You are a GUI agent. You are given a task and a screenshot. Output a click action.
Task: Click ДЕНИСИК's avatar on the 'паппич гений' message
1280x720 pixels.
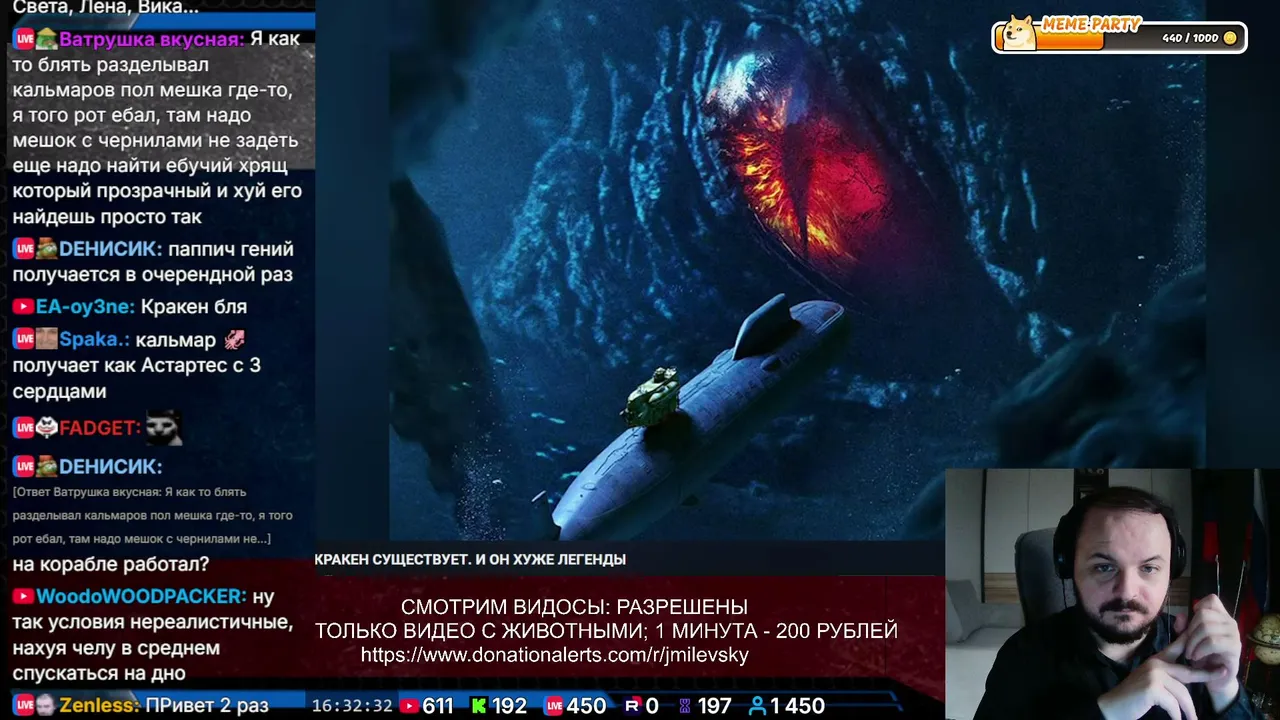tap(46, 249)
